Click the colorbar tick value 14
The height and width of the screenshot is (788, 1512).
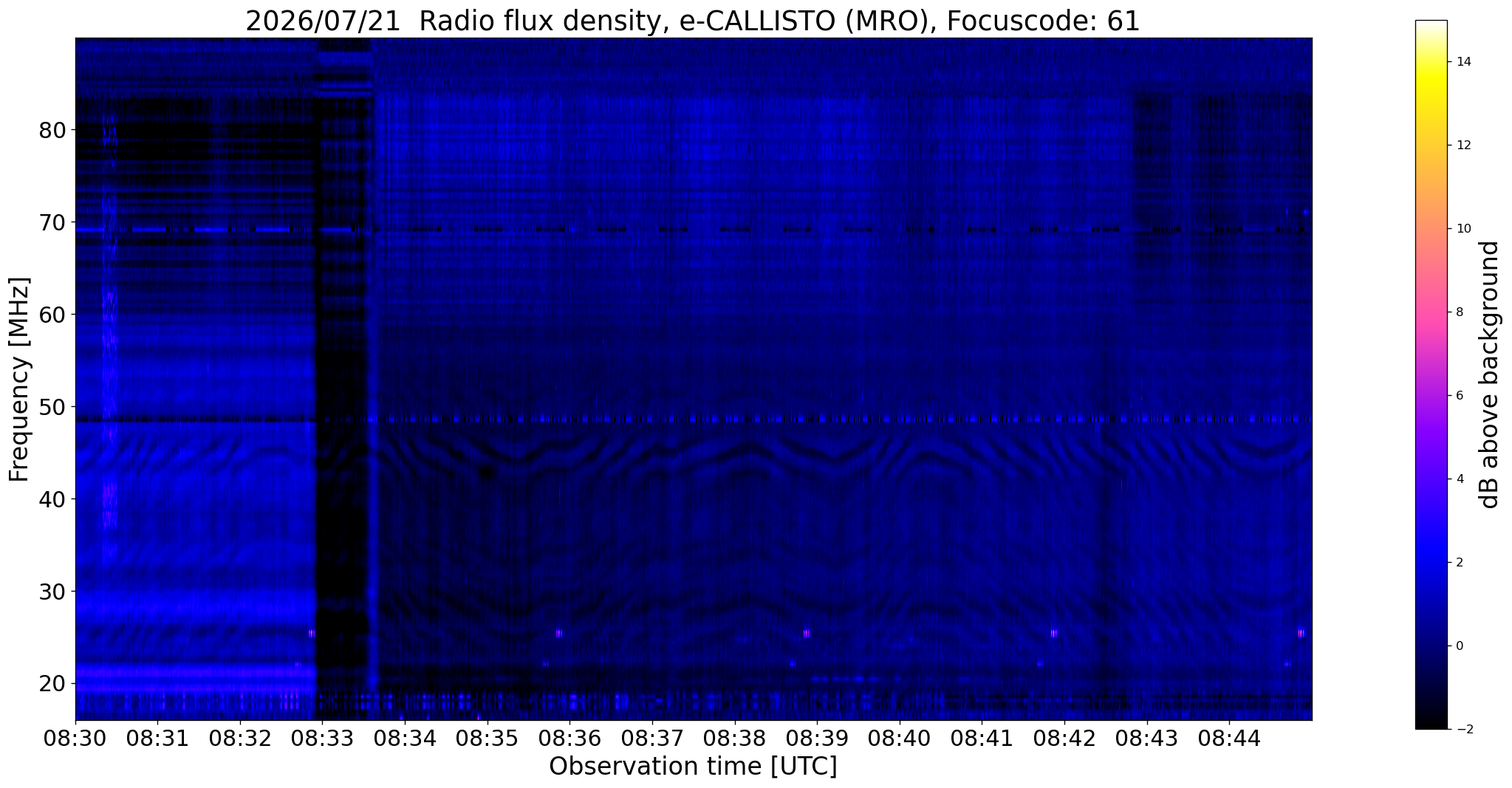(1463, 62)
